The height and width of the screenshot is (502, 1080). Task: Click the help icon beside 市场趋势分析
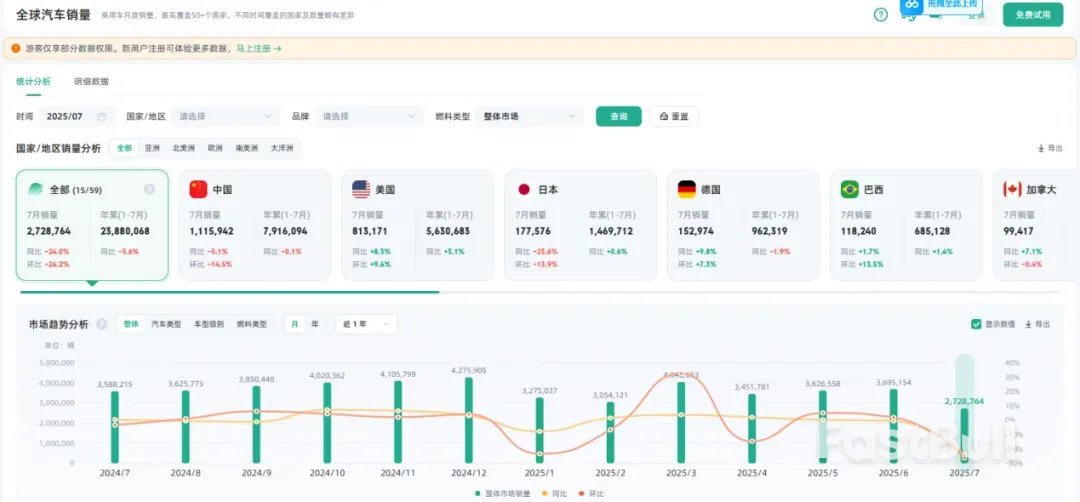point(101,324)
